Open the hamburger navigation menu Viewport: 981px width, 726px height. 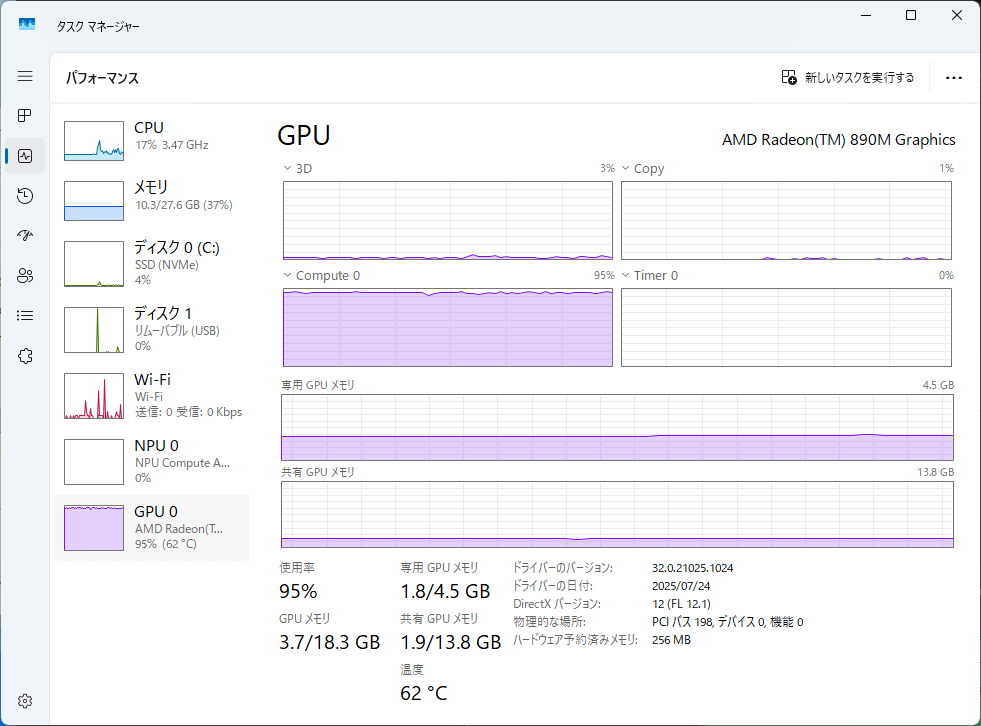point(25,76)
